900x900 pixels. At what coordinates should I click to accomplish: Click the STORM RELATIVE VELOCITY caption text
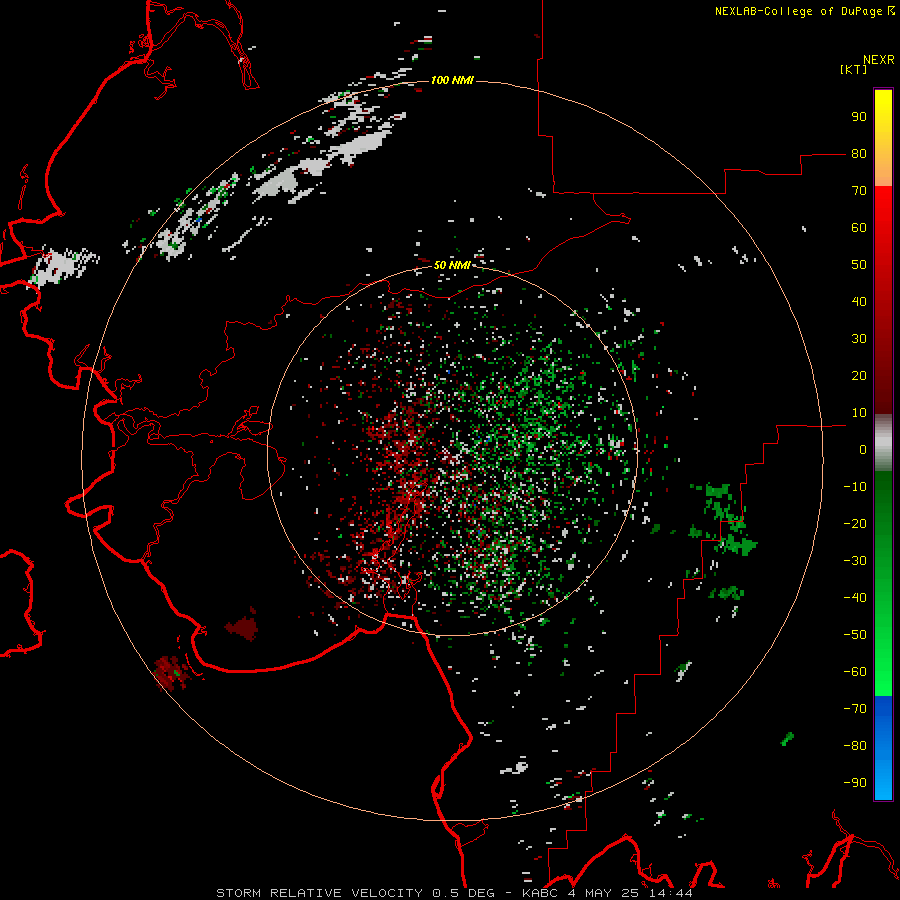click(320, 893)
